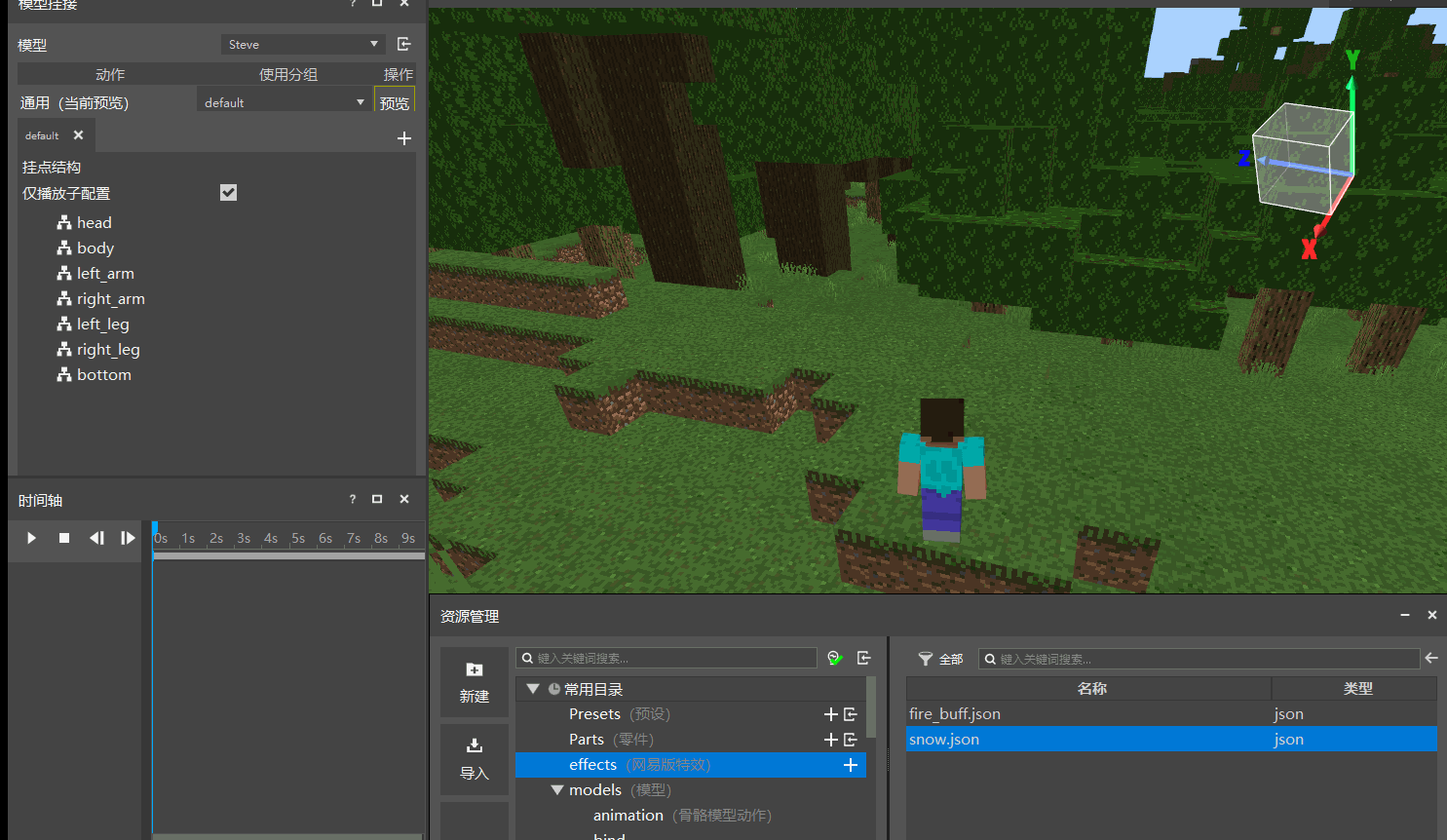1447x840 pixels.
Task: Add a new effect via effects row plus
Action: point(851,765)
